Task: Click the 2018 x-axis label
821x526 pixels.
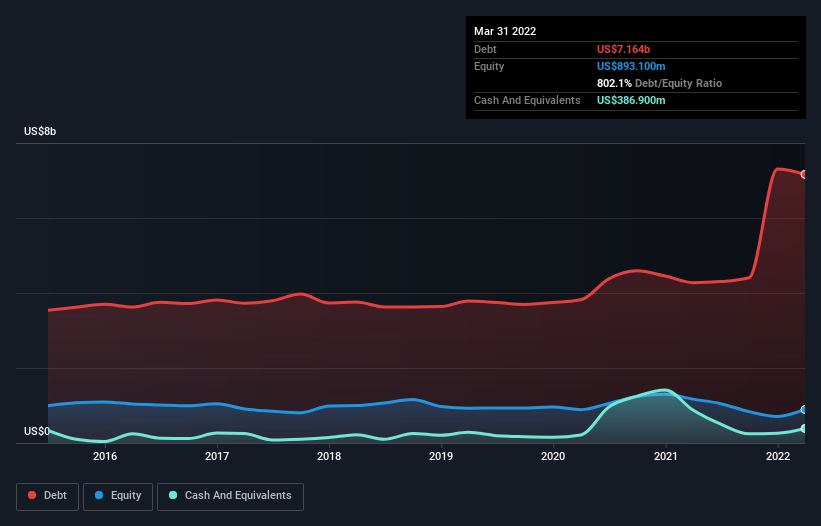Action: click(x=329, y=456)
